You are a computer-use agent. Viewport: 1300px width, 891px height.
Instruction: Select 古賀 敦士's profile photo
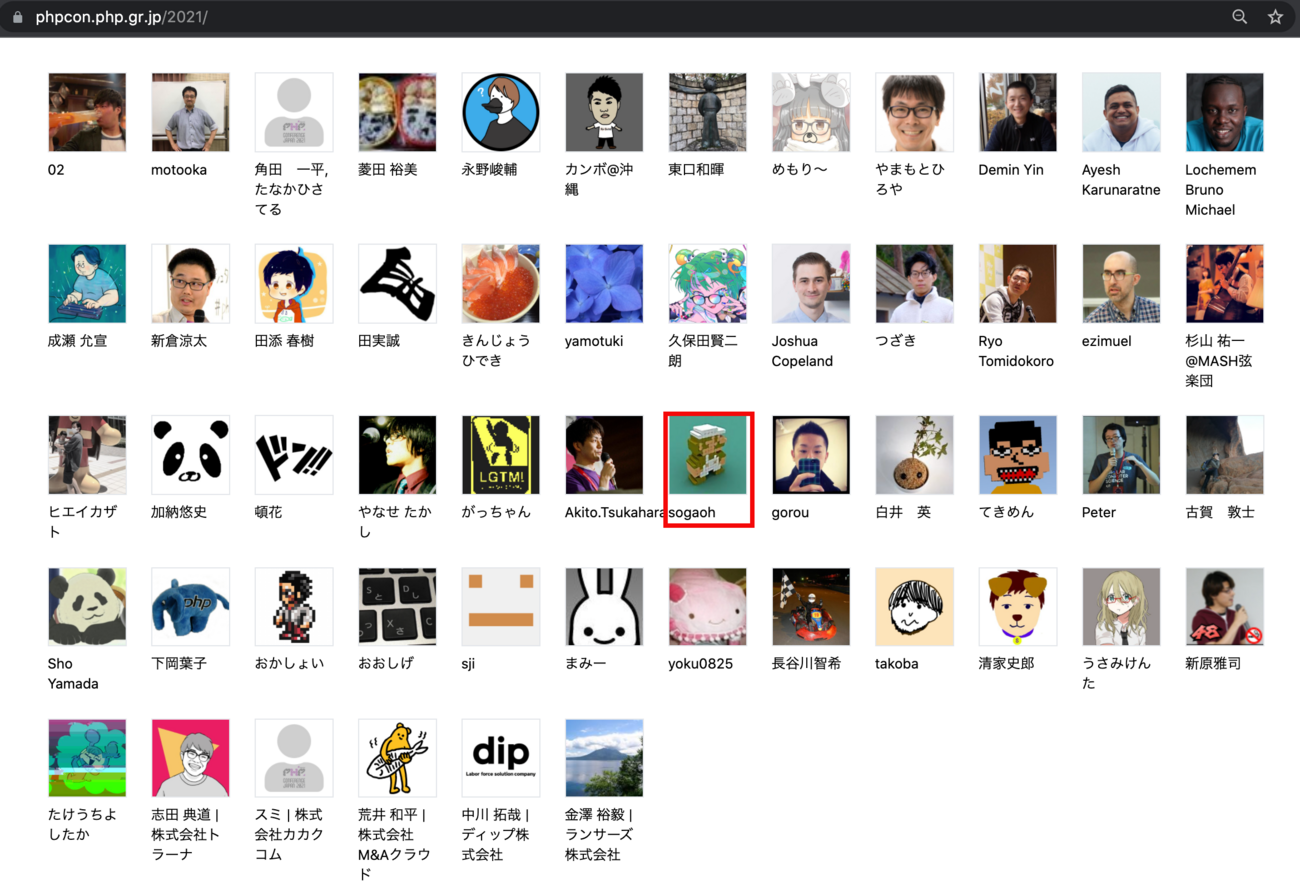[x=1225, y=455]
